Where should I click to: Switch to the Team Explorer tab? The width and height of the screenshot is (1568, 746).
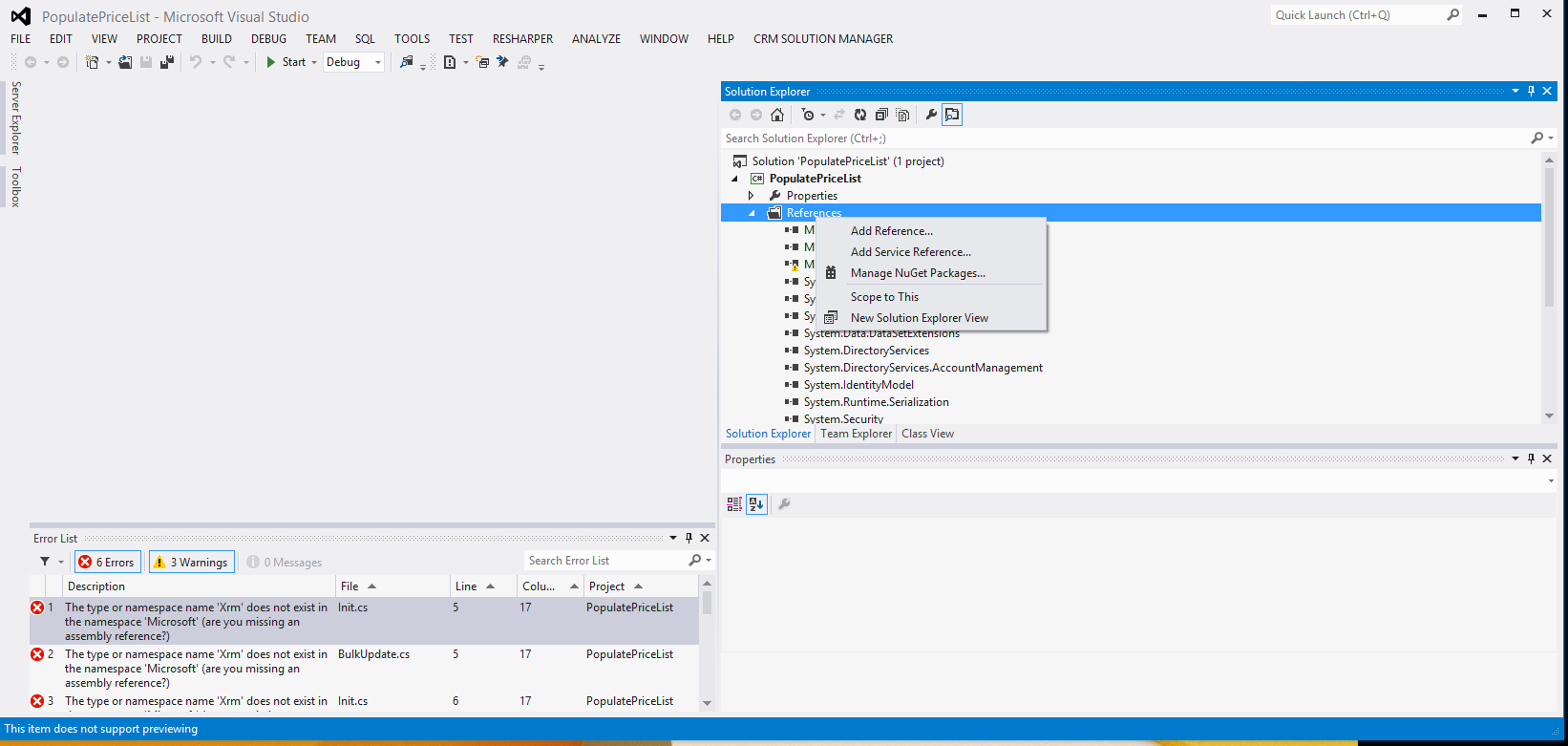point(857,434)
